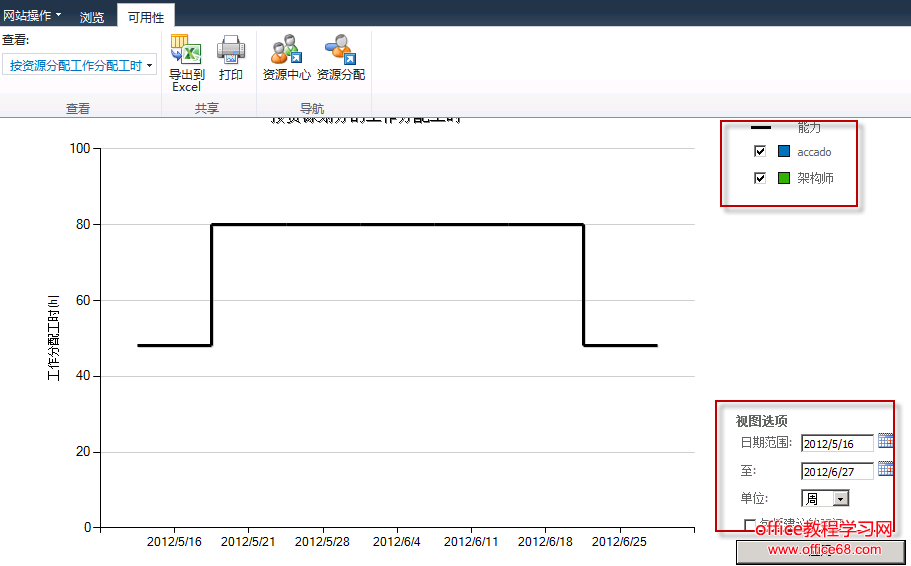Toggle the 架构师 legend checkbox
Screen dimensions: 911x566
pos(759,178)
